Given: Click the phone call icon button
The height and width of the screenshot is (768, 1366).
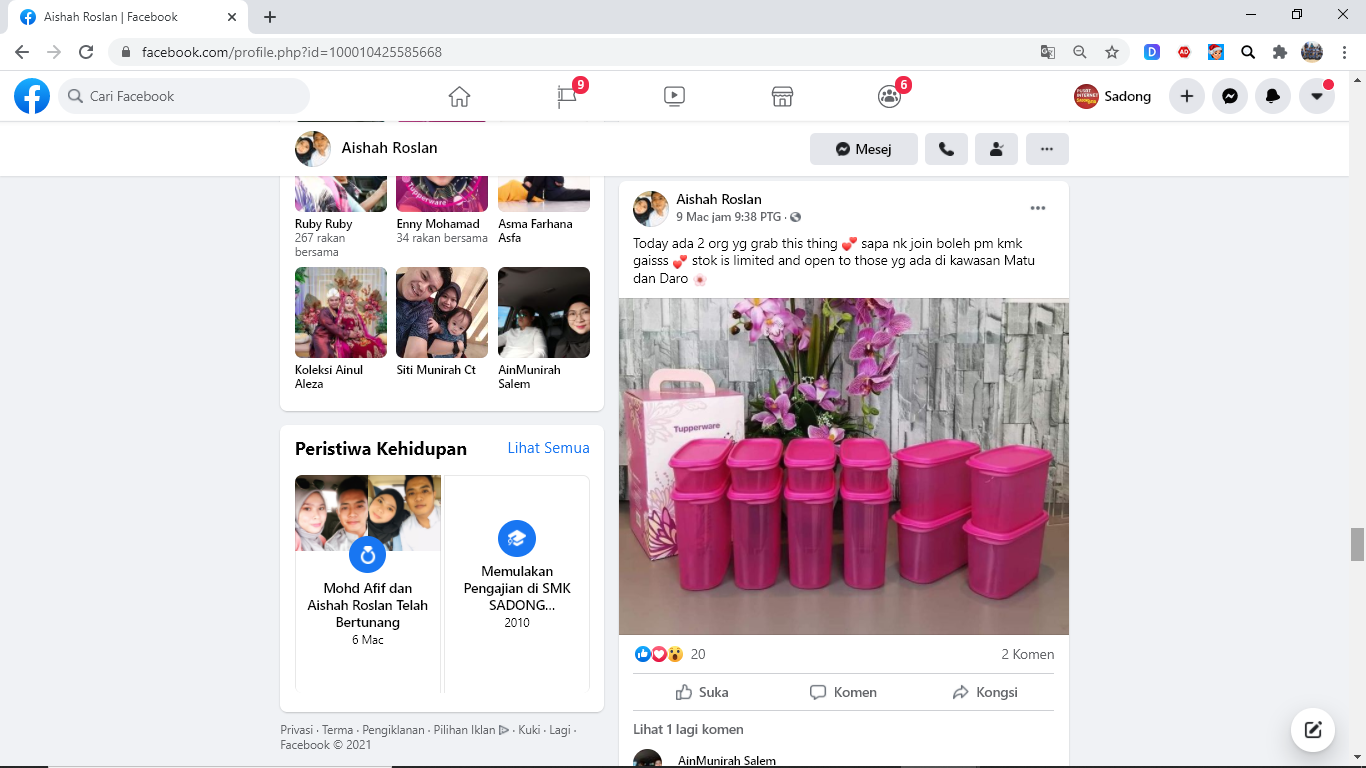Looking at the screenshot, I should click(946, 149).
